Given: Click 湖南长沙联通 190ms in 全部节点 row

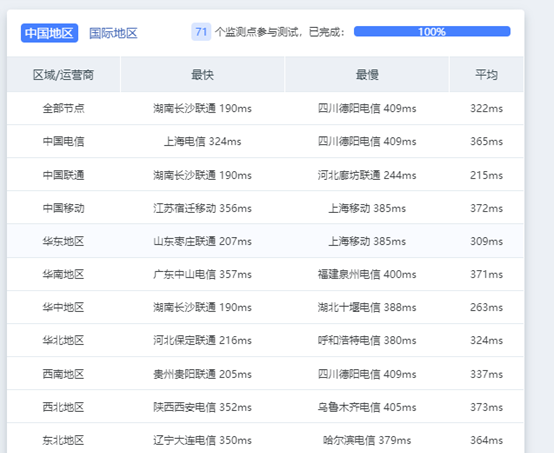Looking at the screenshot, I should (202, 108).
